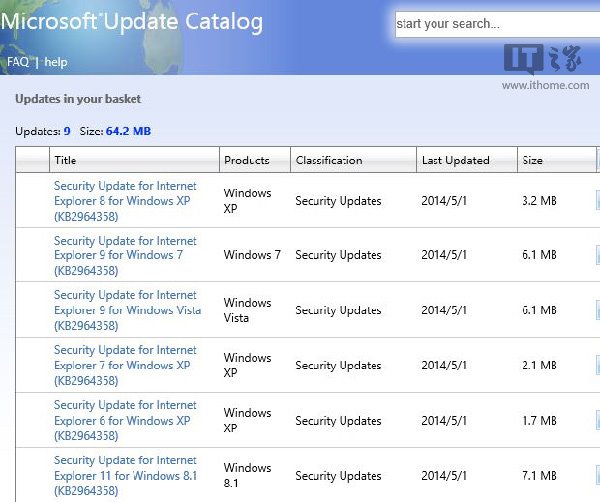Go to Microsoft Update Catalog home title
Screen dimensions: 600x502
point(132,22)
